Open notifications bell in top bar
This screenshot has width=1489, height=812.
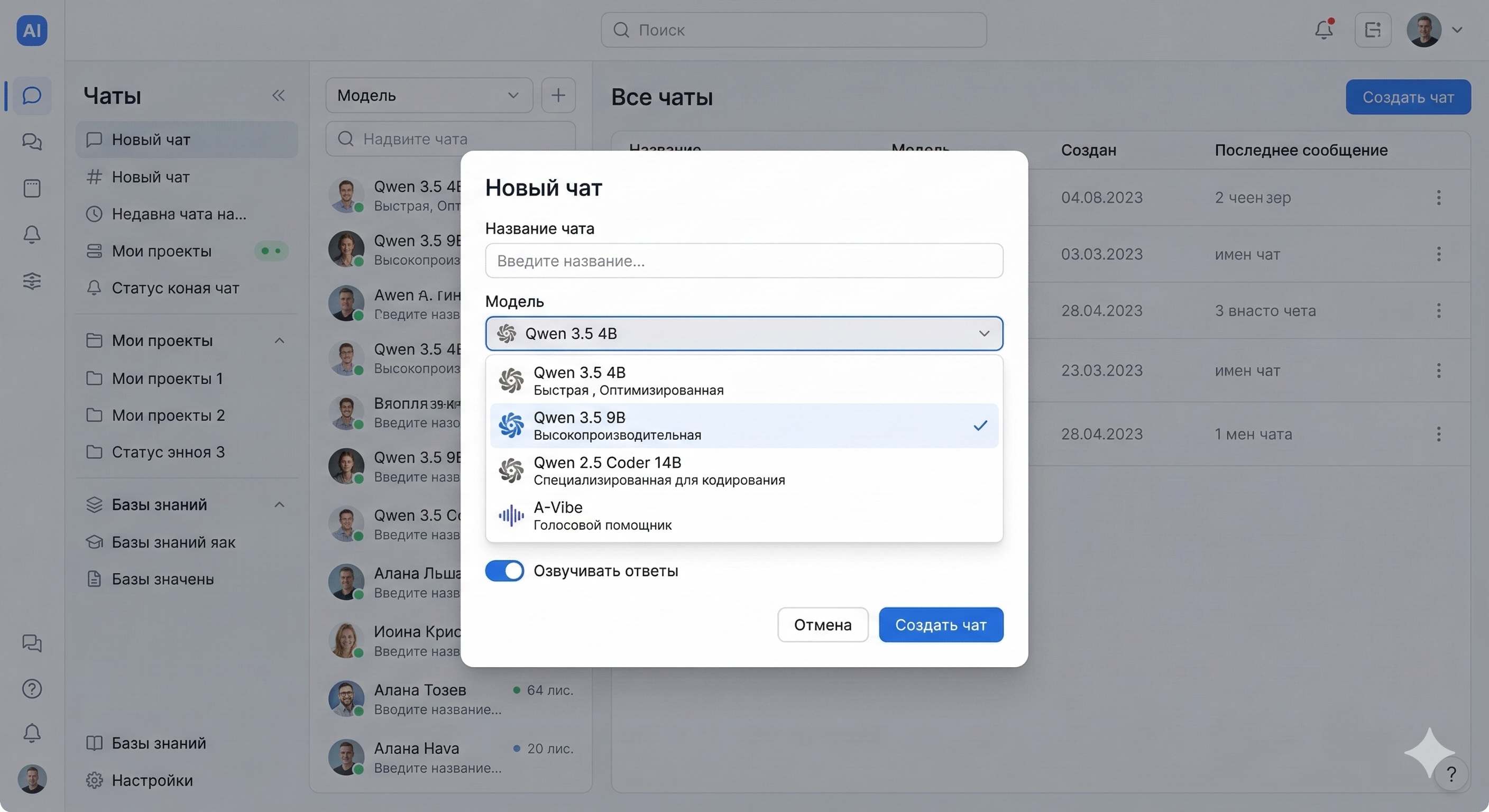(x=1323, y=30)
